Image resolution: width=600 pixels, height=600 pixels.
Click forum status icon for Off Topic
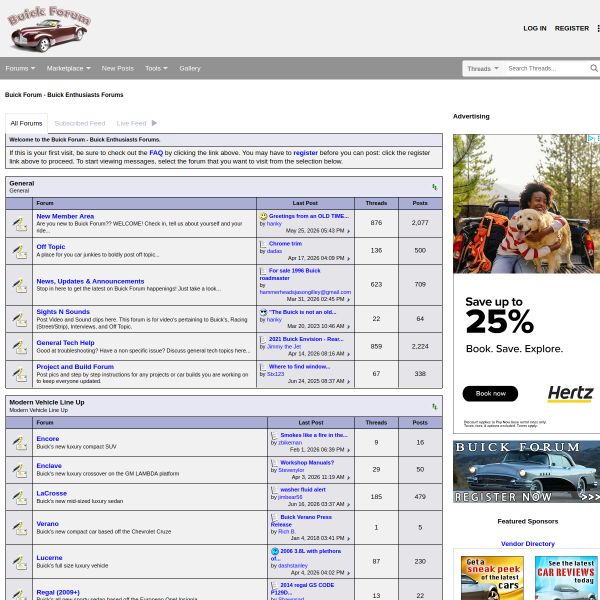pyautogui.click(x=19, y=251)
